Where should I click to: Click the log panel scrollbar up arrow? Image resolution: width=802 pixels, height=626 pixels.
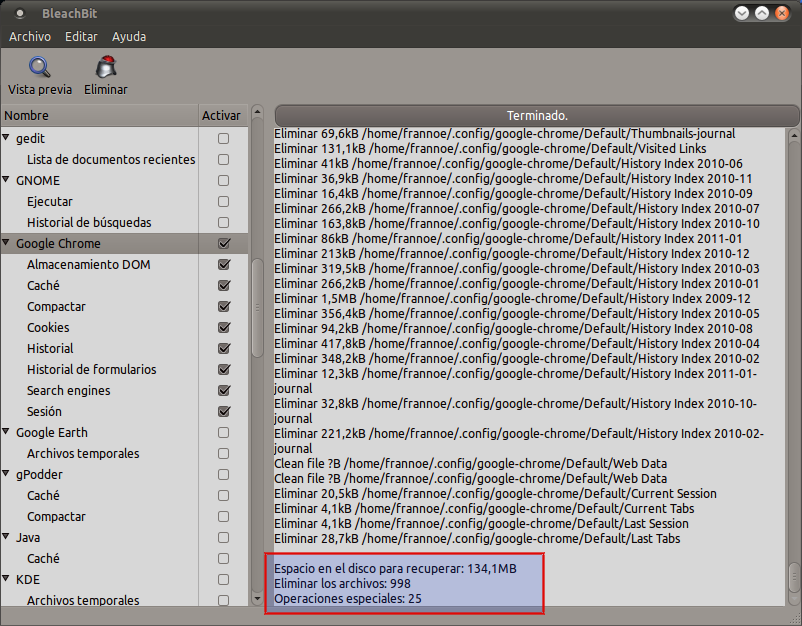[794, 136]
